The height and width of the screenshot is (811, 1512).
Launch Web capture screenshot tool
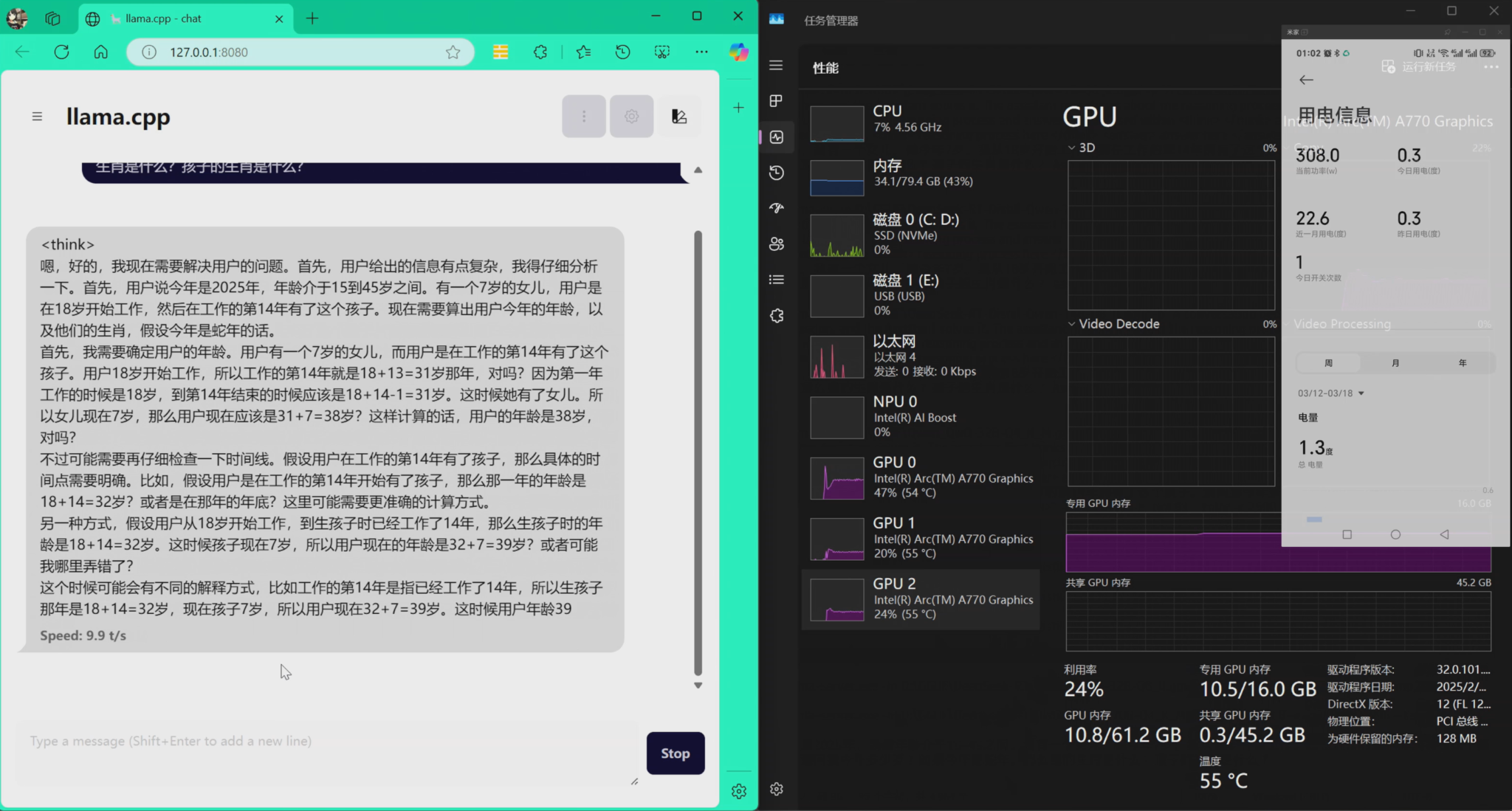pos(661,52)
